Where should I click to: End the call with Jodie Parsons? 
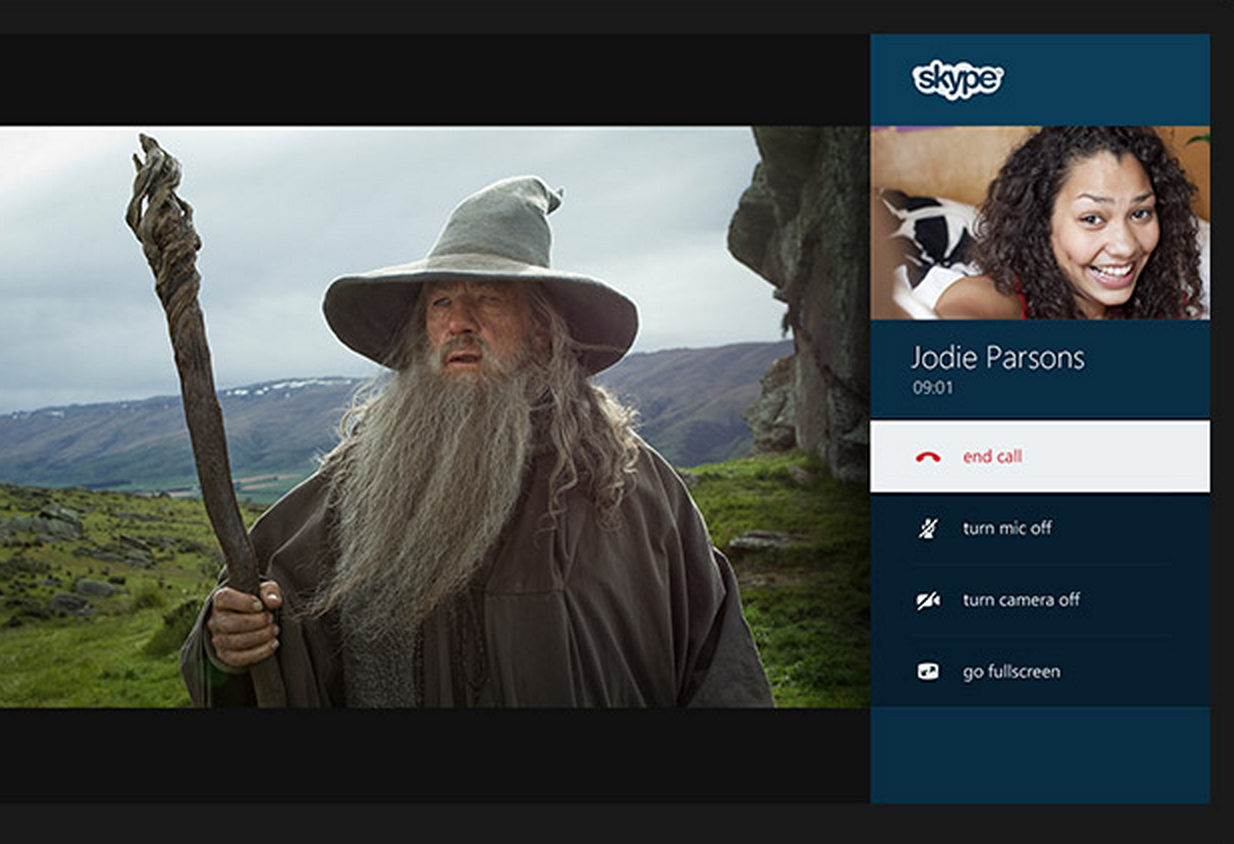[x=1040, y=457]
